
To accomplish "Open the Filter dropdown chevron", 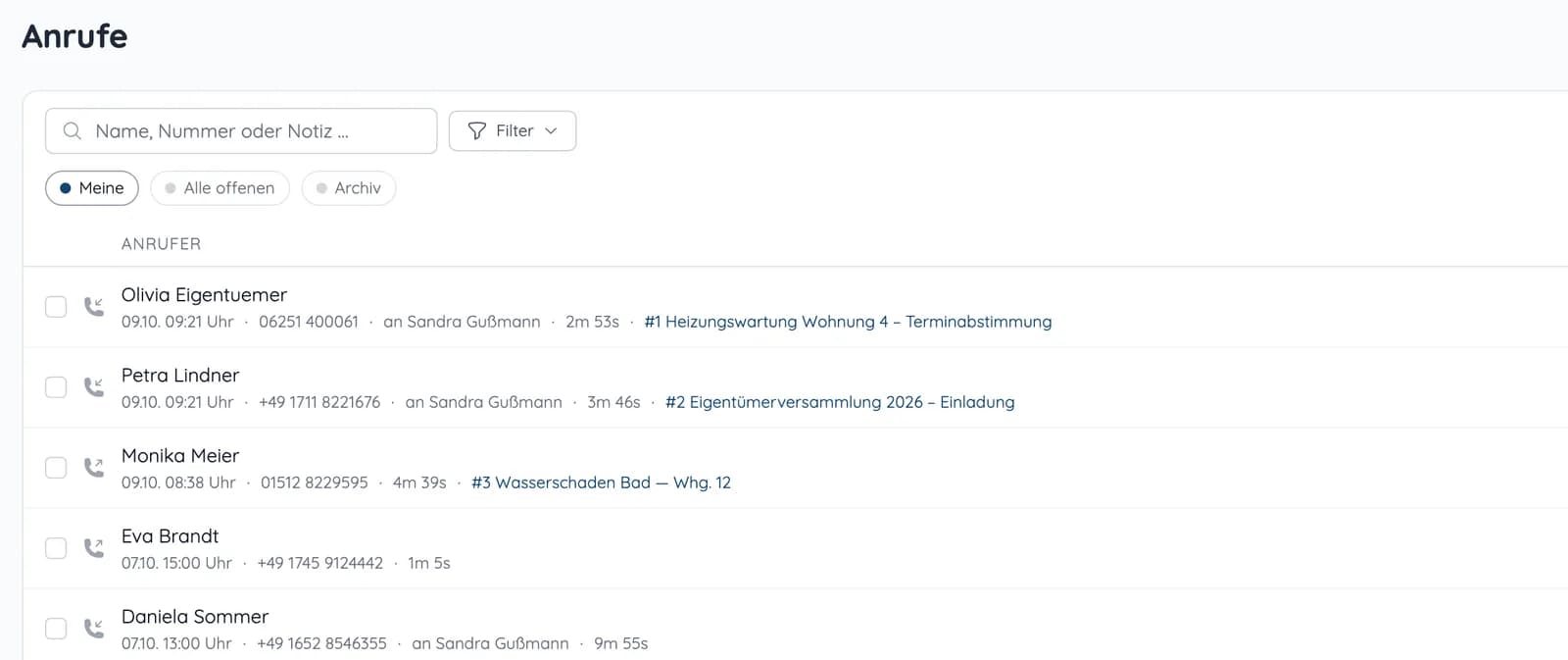I will (x=551, y=130).
